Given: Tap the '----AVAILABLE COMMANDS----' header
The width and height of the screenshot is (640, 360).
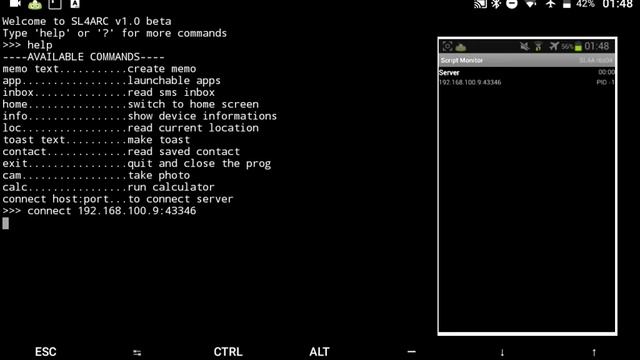Looking at the screenshot, I should point(84,57).
